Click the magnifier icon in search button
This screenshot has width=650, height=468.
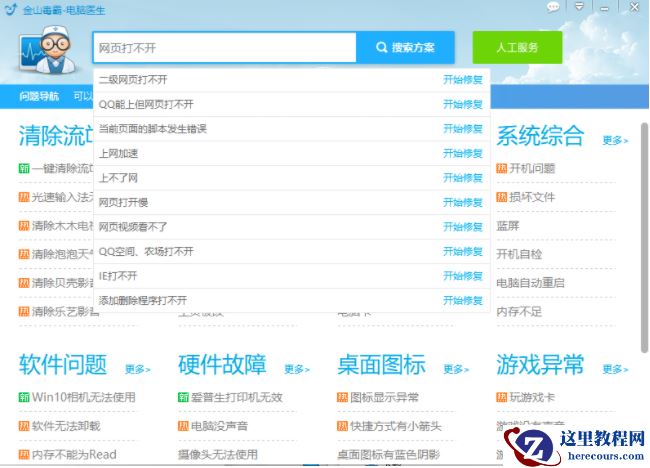381,47
